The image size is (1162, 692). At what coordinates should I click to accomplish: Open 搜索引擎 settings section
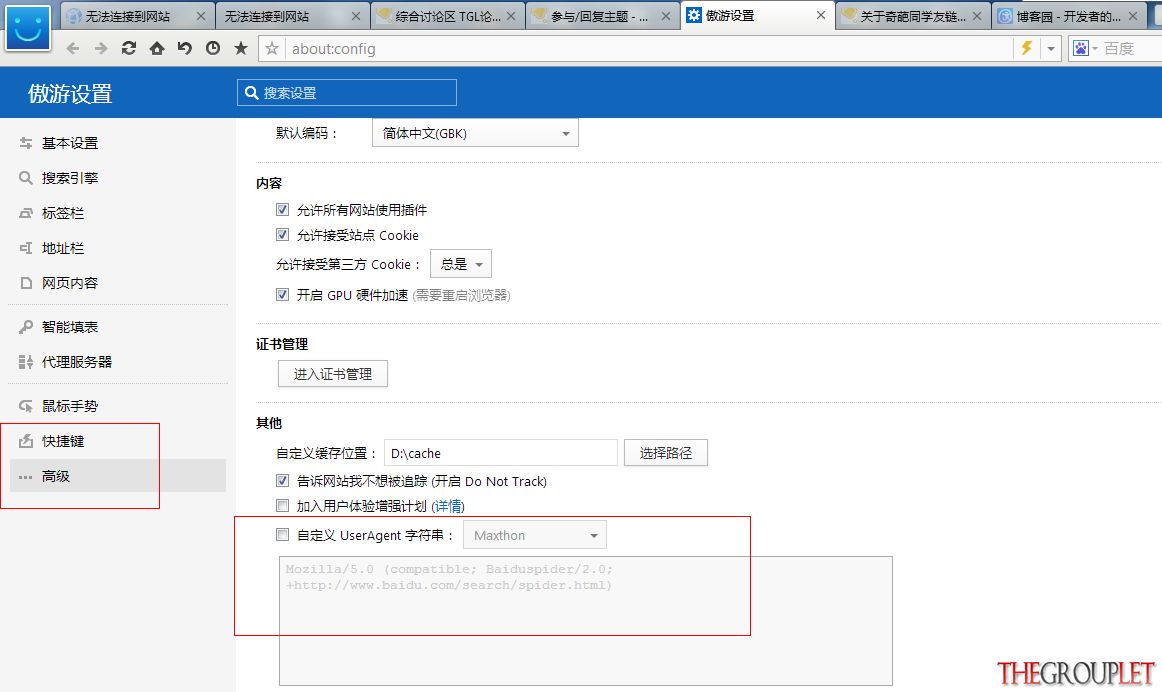pyautogui.click(x=70, y=178)
